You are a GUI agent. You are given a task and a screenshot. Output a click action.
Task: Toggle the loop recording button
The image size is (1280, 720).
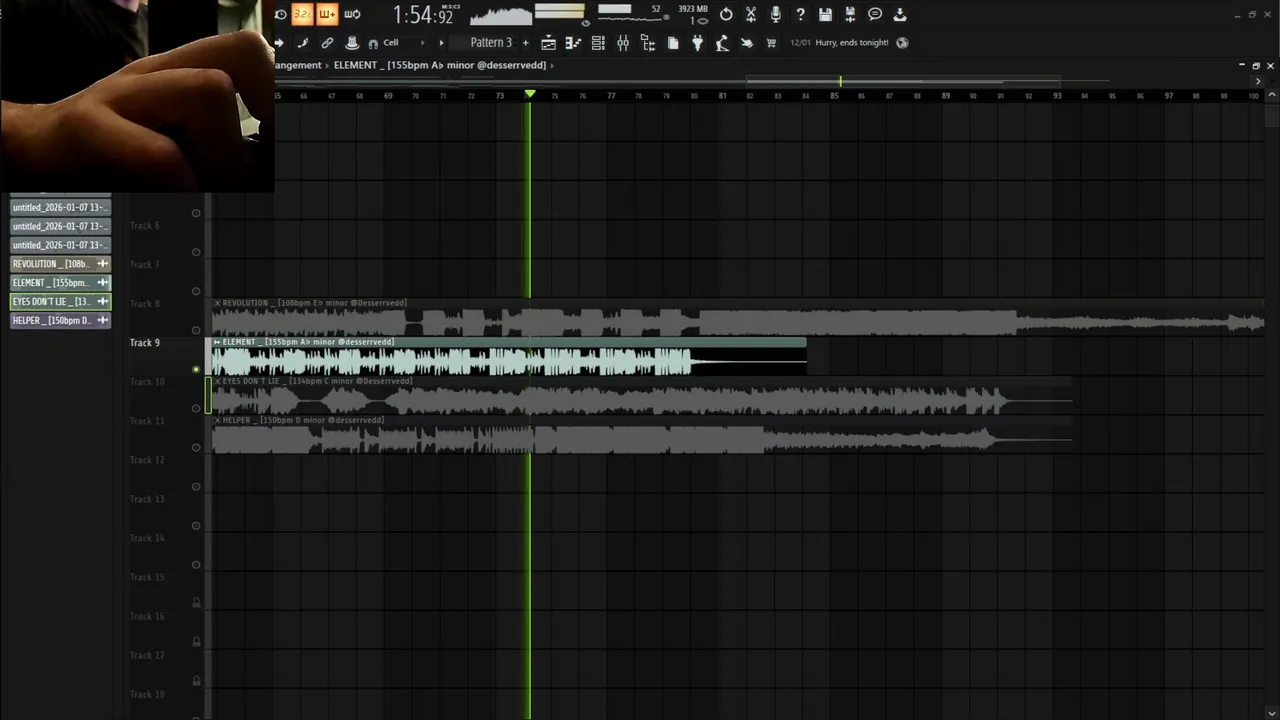click(x=352, y=14)
